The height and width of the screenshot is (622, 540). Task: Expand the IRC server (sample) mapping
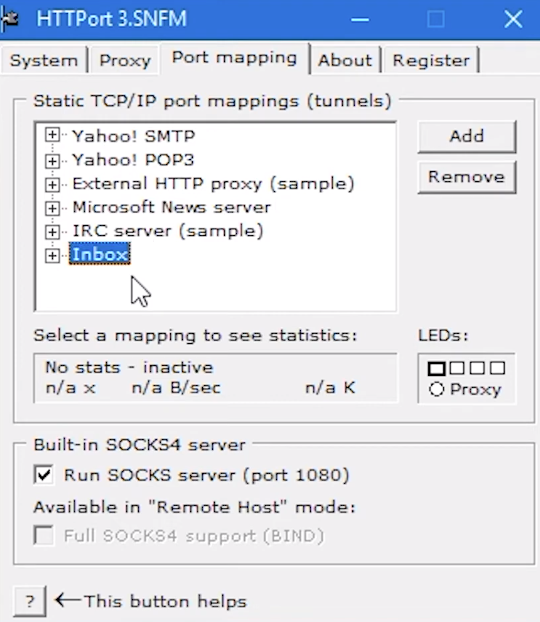52,232
